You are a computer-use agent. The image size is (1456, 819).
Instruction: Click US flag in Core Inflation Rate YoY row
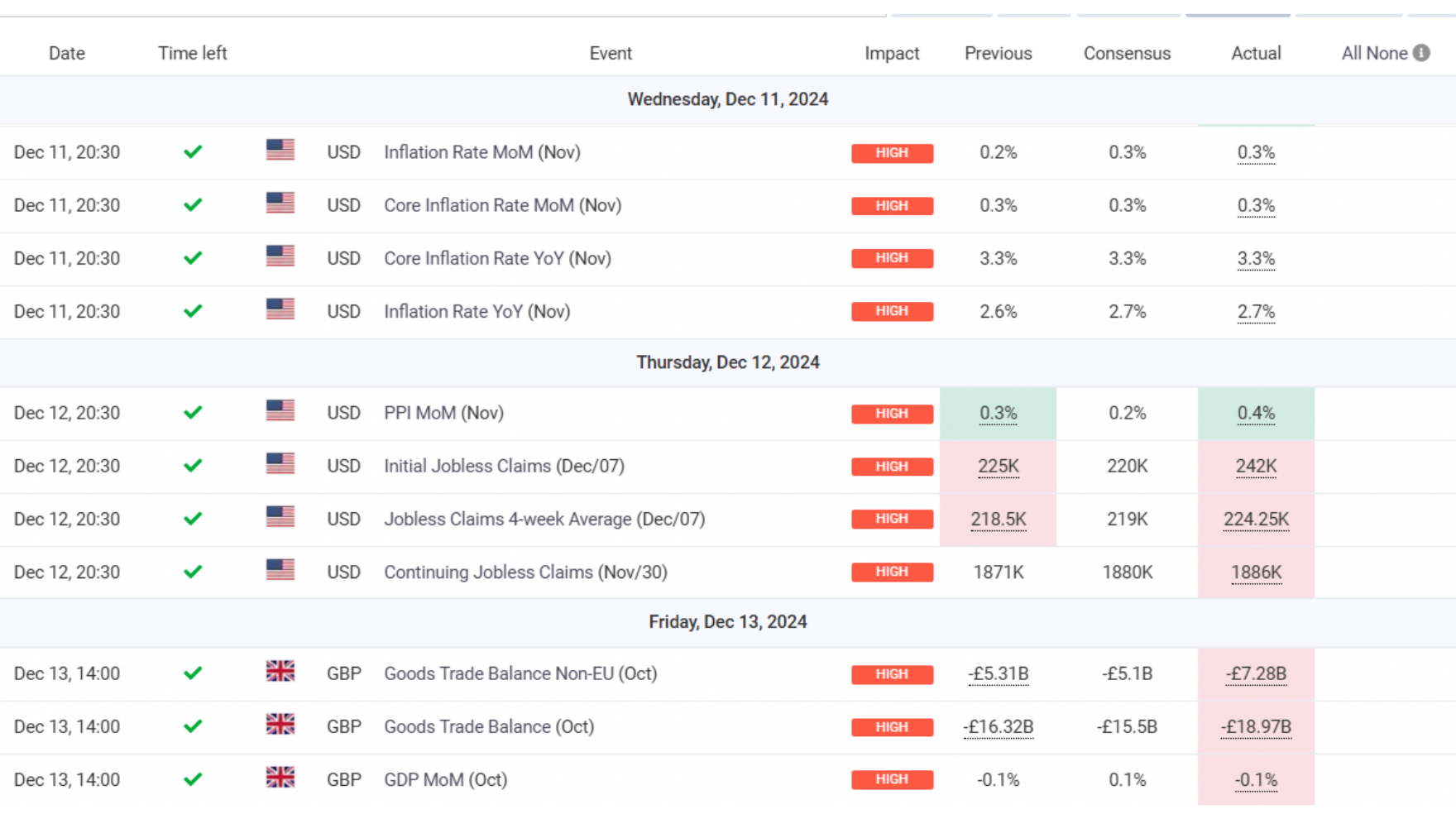(x=280, y=256)
